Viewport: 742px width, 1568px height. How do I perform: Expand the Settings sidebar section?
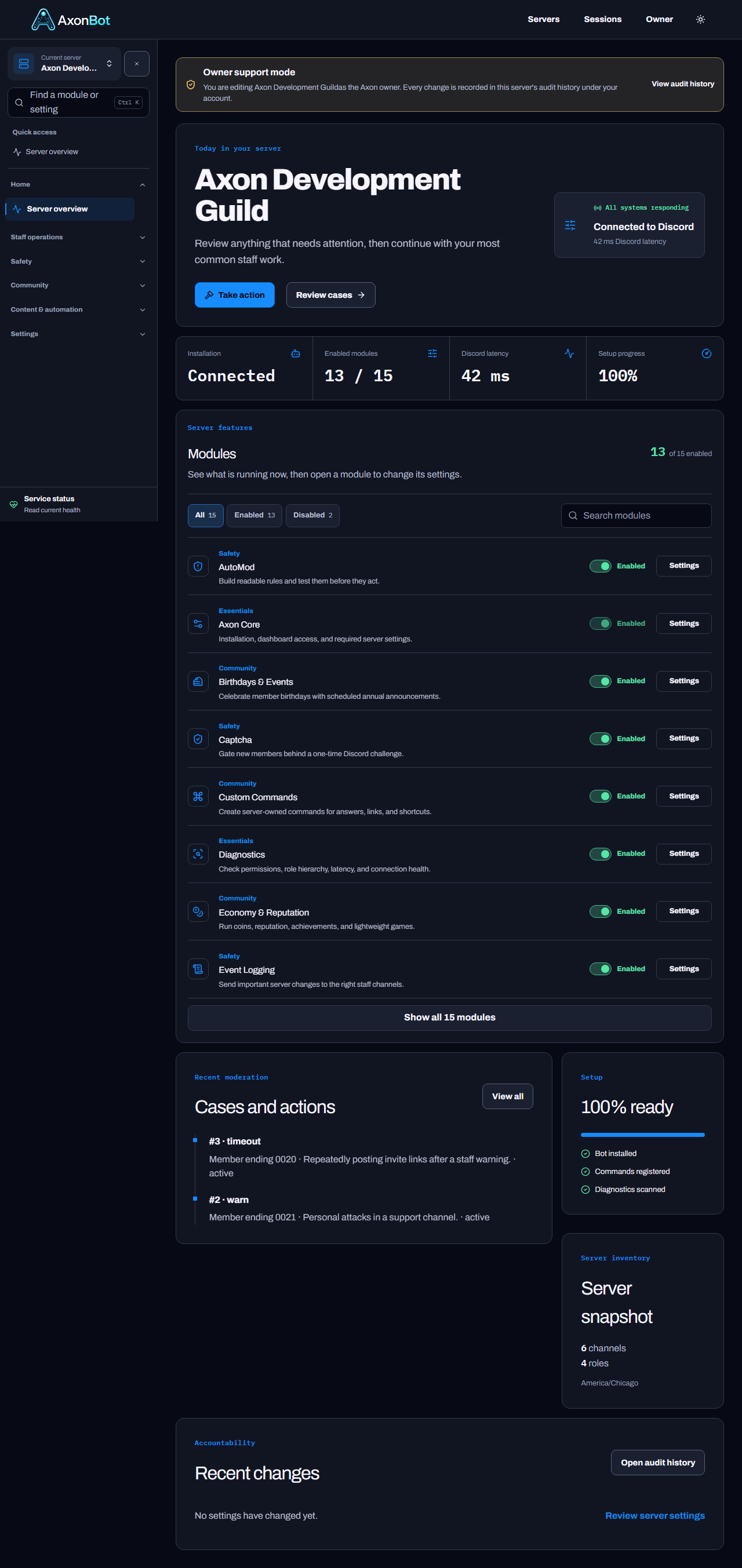[78, 334]
